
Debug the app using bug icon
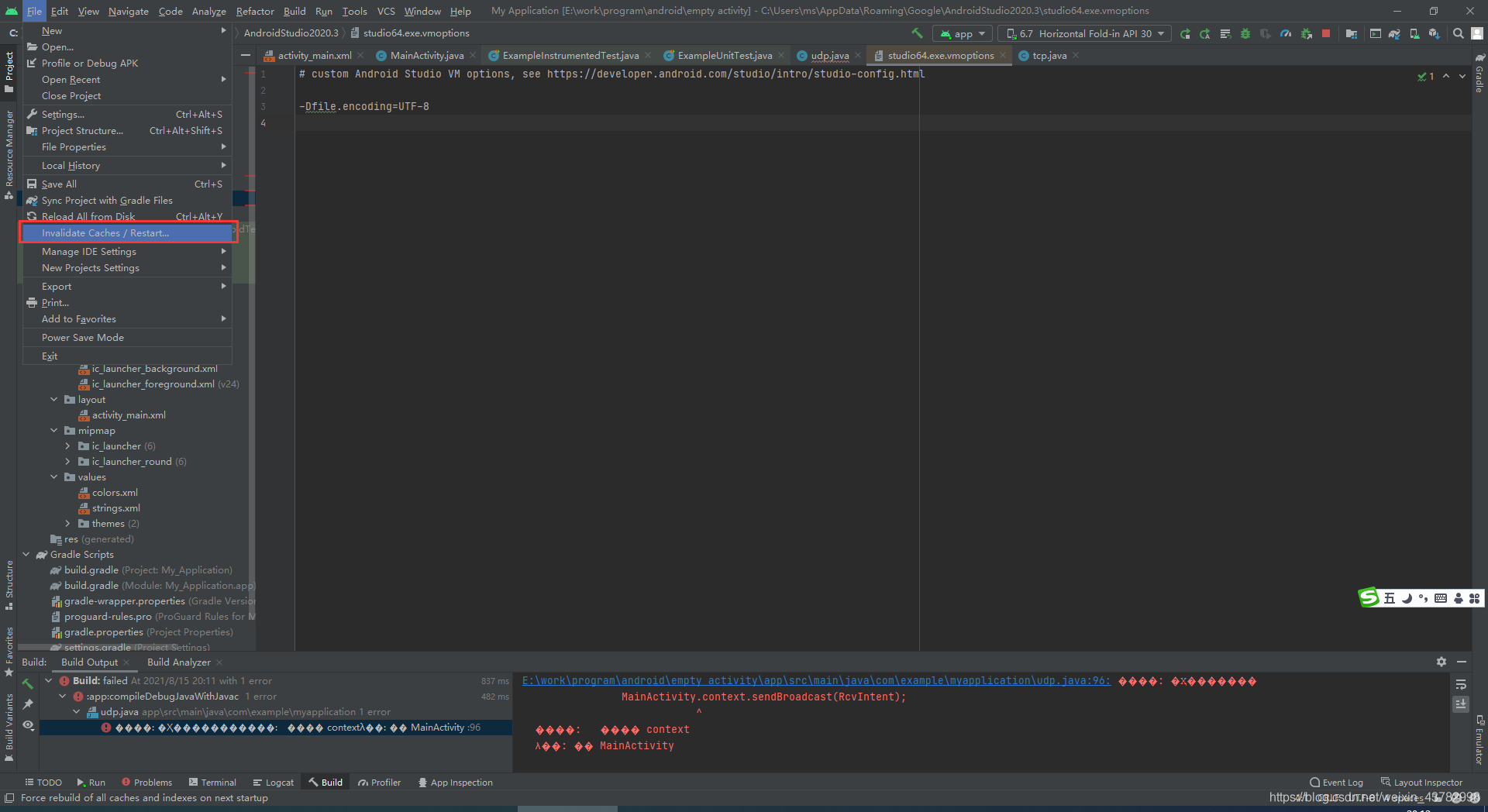1245,34
